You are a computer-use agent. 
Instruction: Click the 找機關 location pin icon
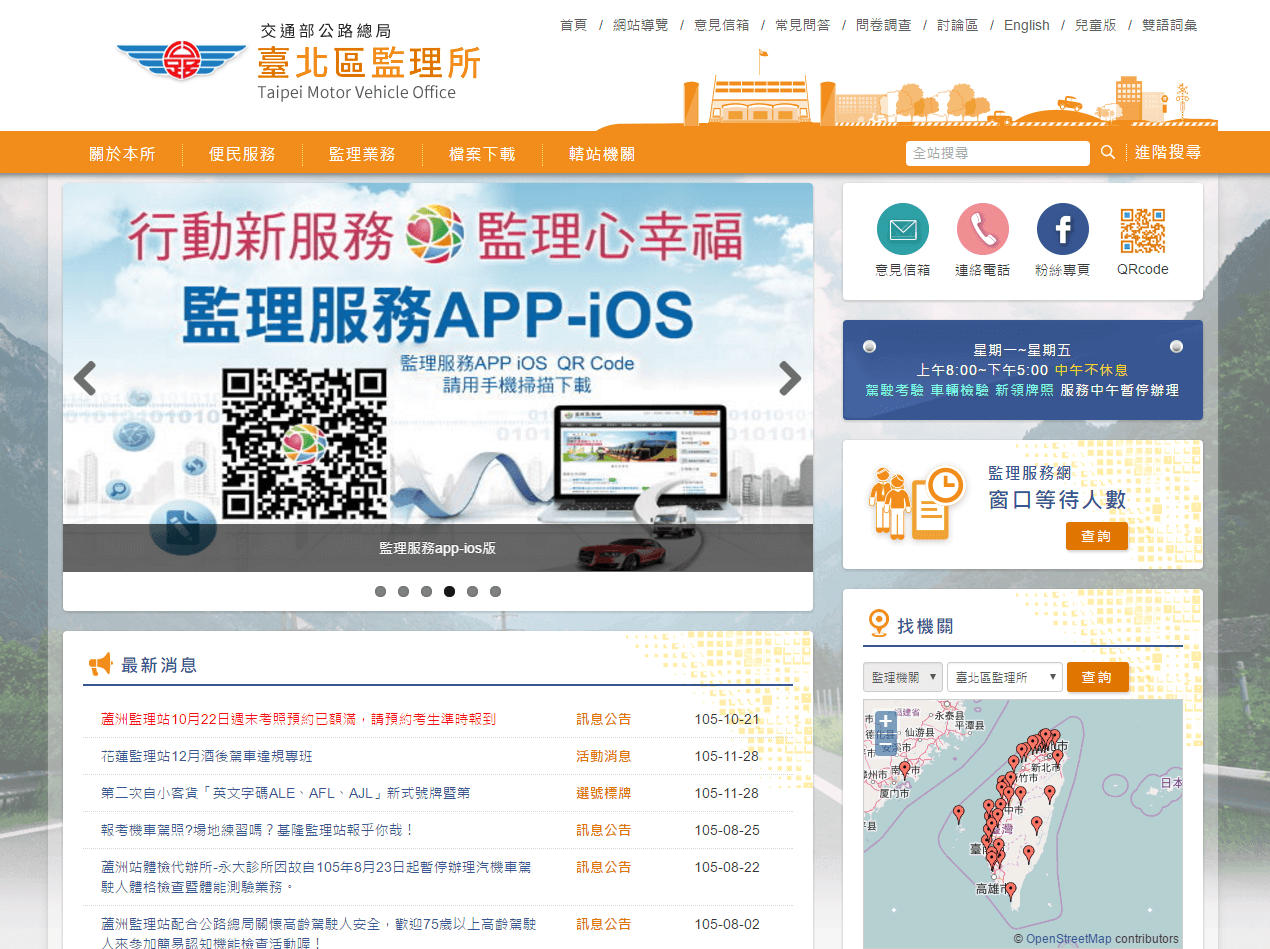[x=878, y=624]
